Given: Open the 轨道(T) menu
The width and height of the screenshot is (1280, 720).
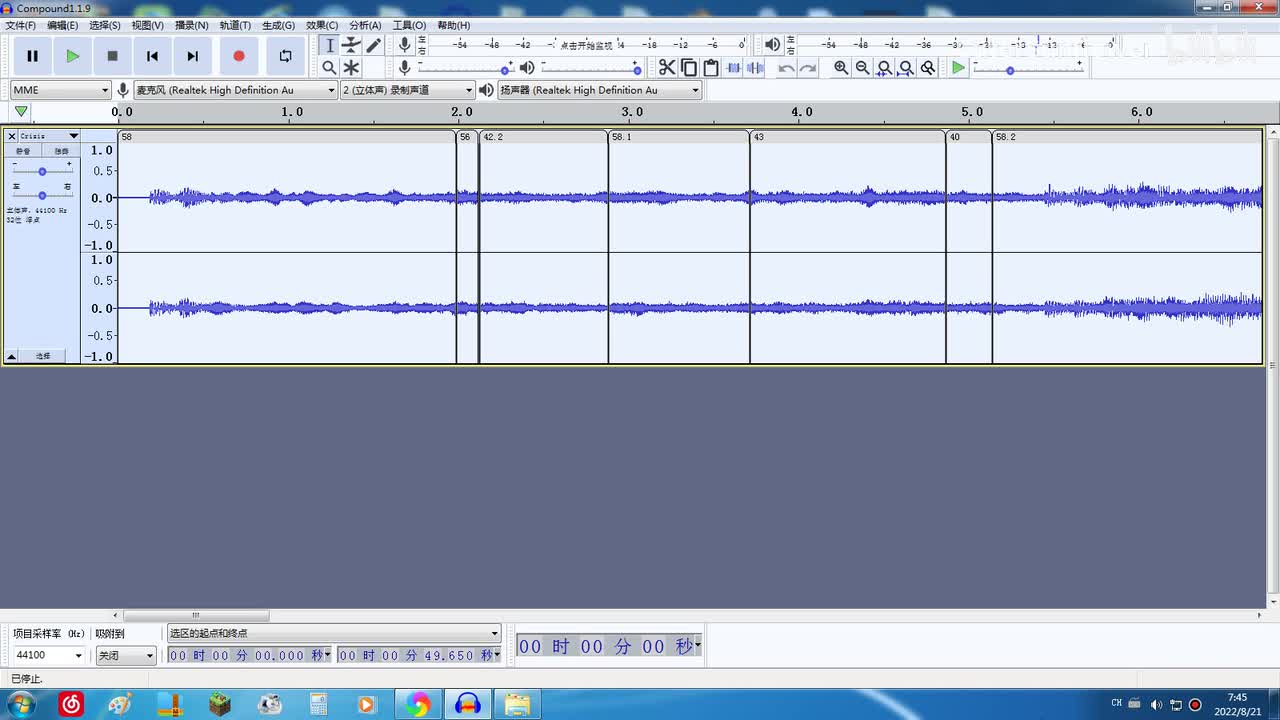Looking at the screenshot, I should point(235,25).
